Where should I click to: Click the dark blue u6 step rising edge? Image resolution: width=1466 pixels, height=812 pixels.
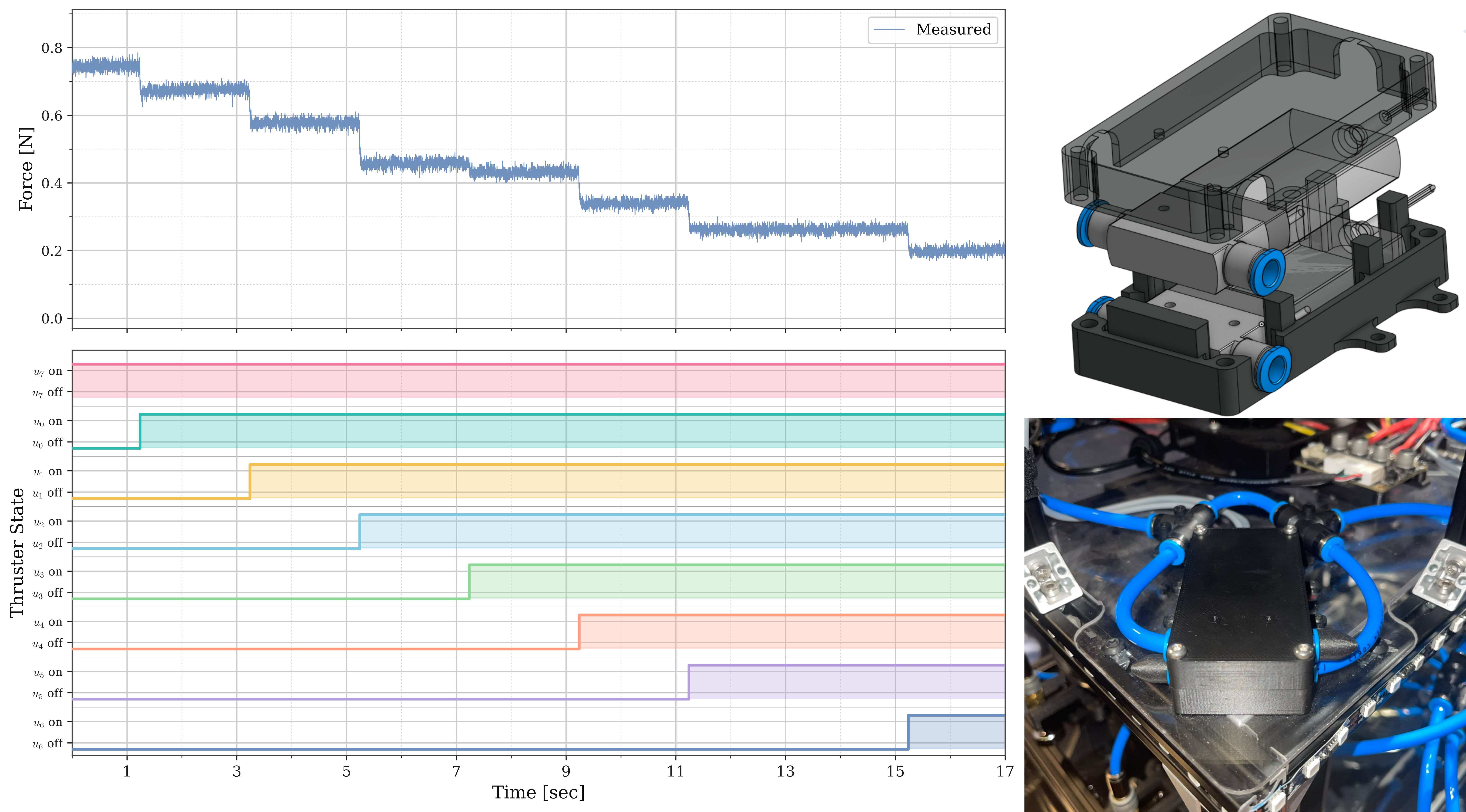coord(908,732)
